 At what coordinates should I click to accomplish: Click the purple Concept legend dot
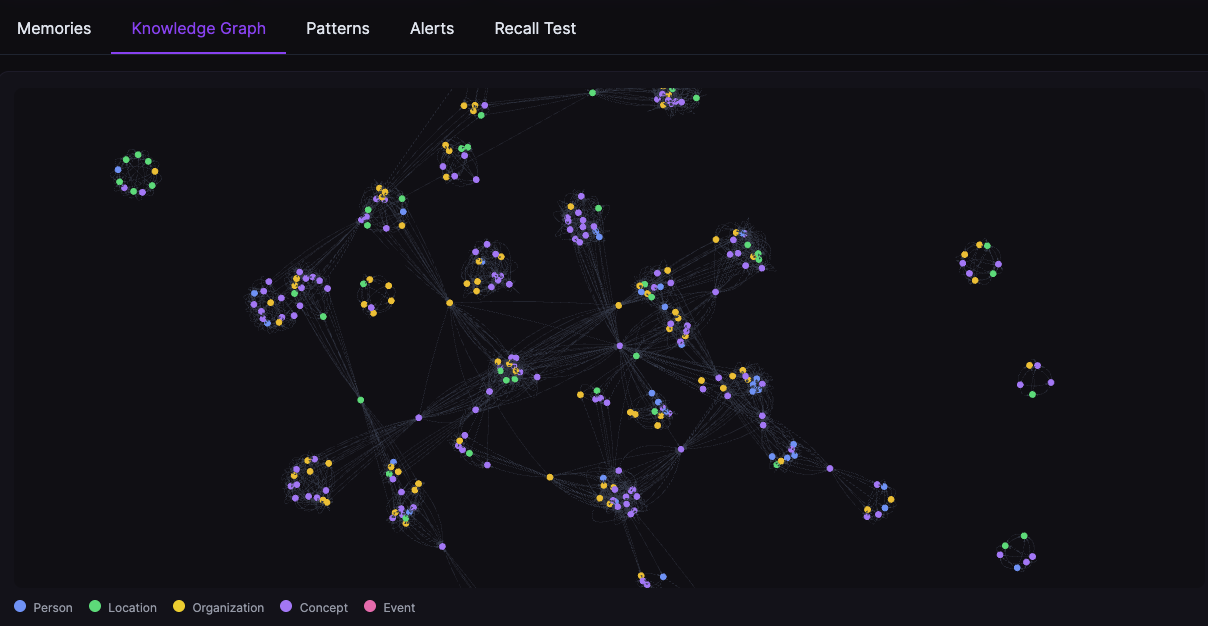click(286, 606)
